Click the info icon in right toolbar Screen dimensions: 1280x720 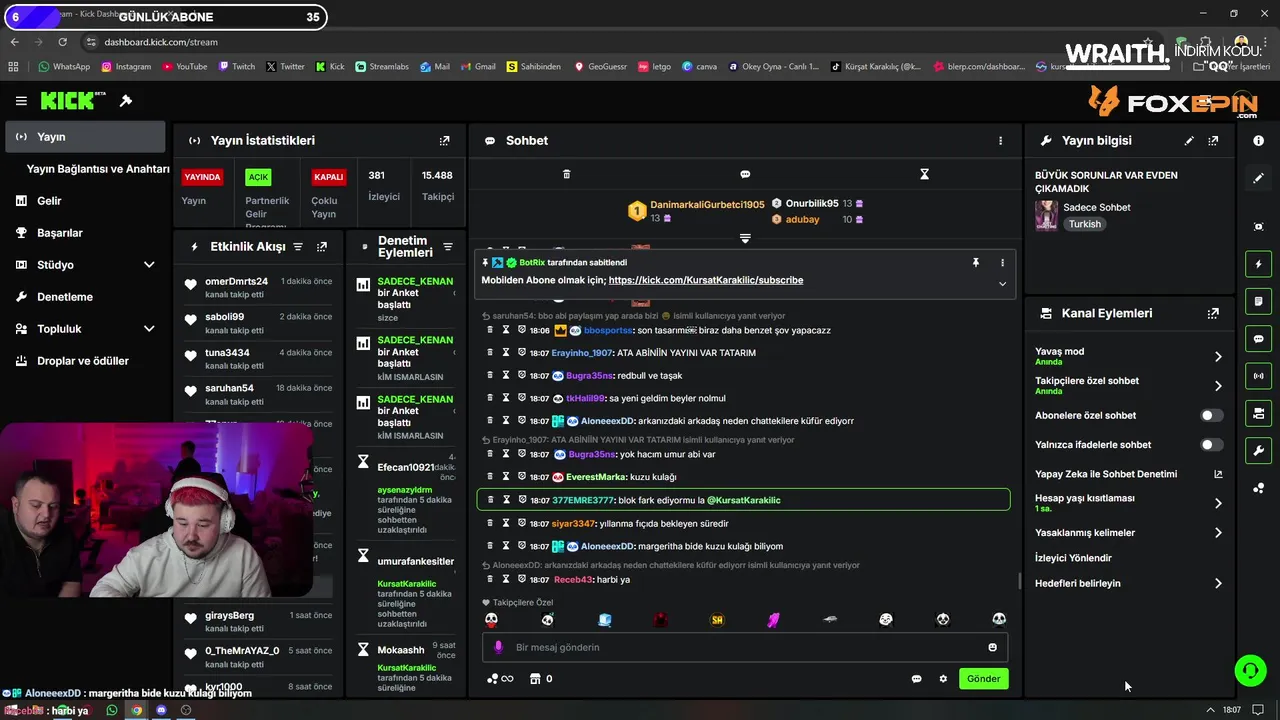1258,141
